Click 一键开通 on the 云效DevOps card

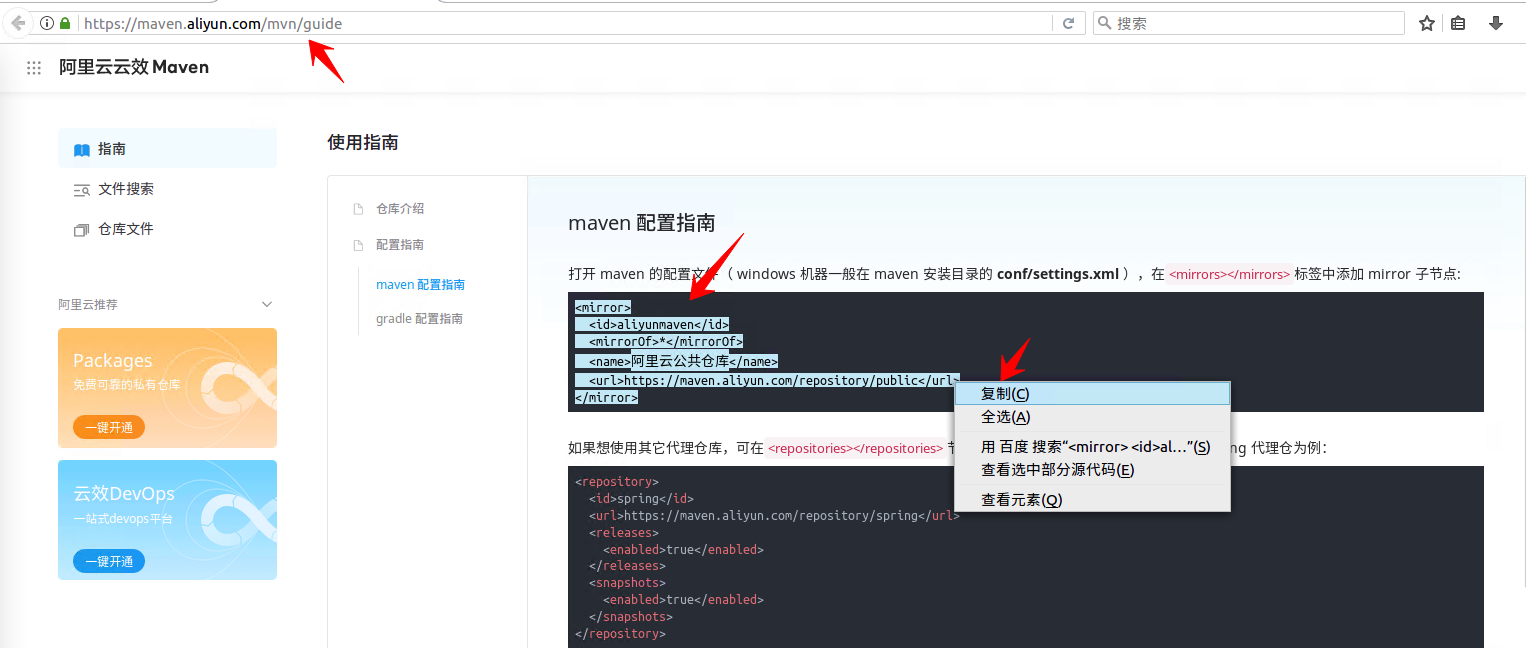click(x=109, y=561)
